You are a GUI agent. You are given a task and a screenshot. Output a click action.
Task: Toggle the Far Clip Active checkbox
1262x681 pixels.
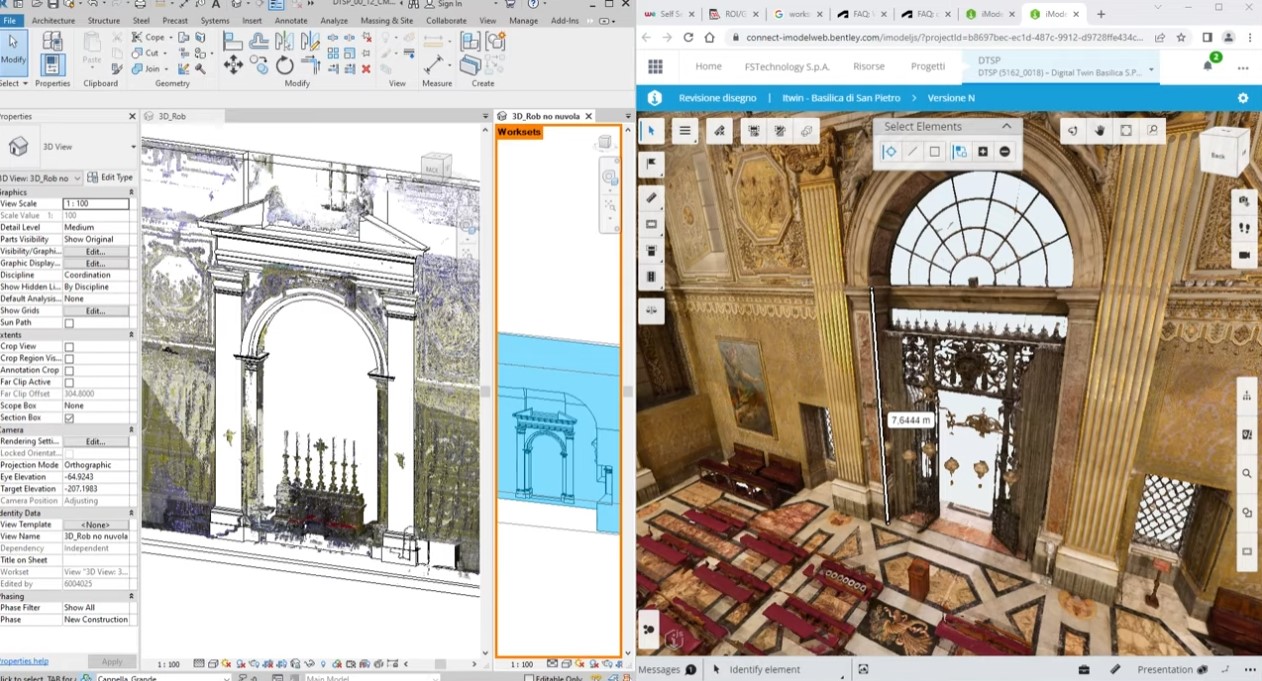pos(69,383)
